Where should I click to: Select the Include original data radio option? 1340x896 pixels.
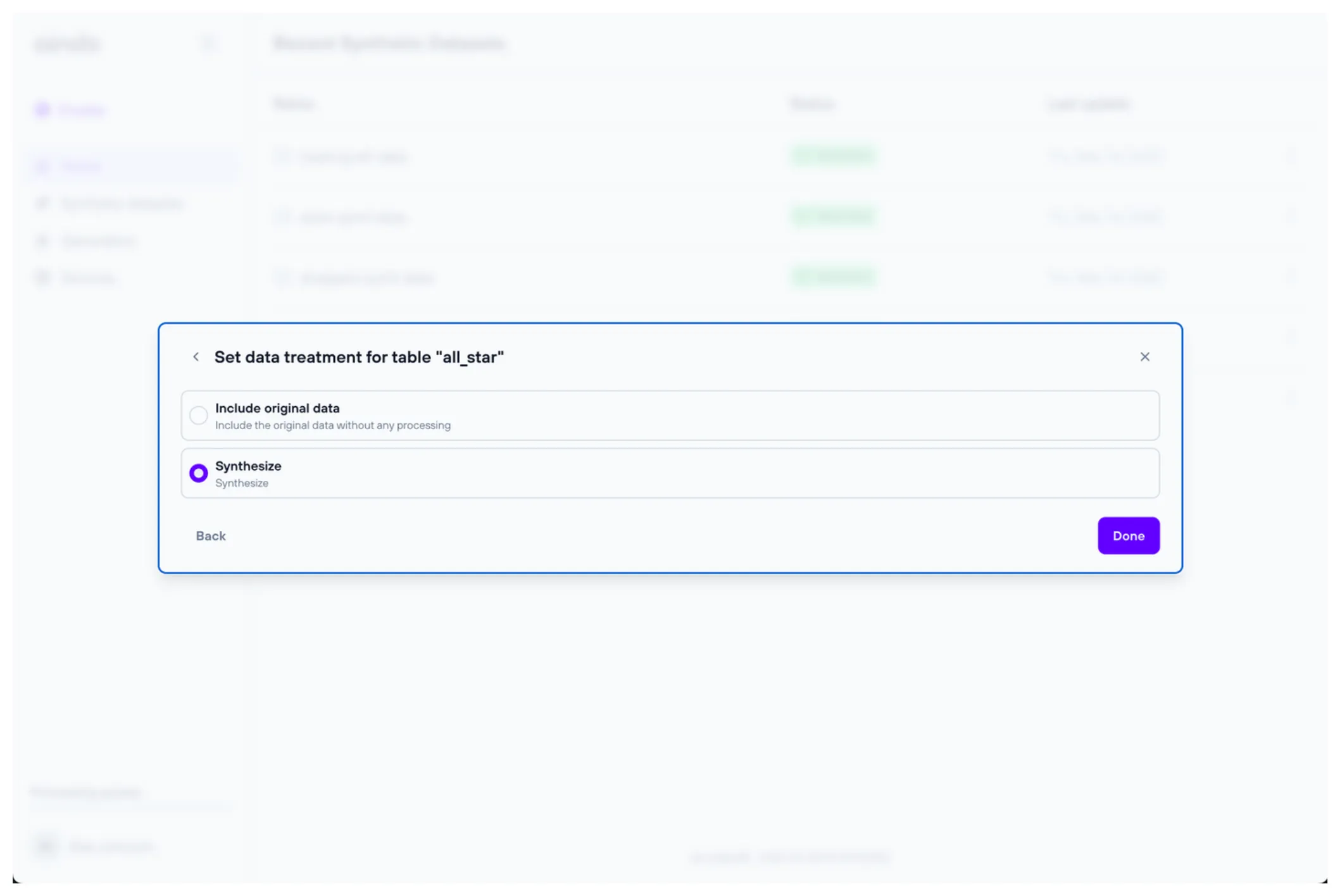tap(199, 415)
